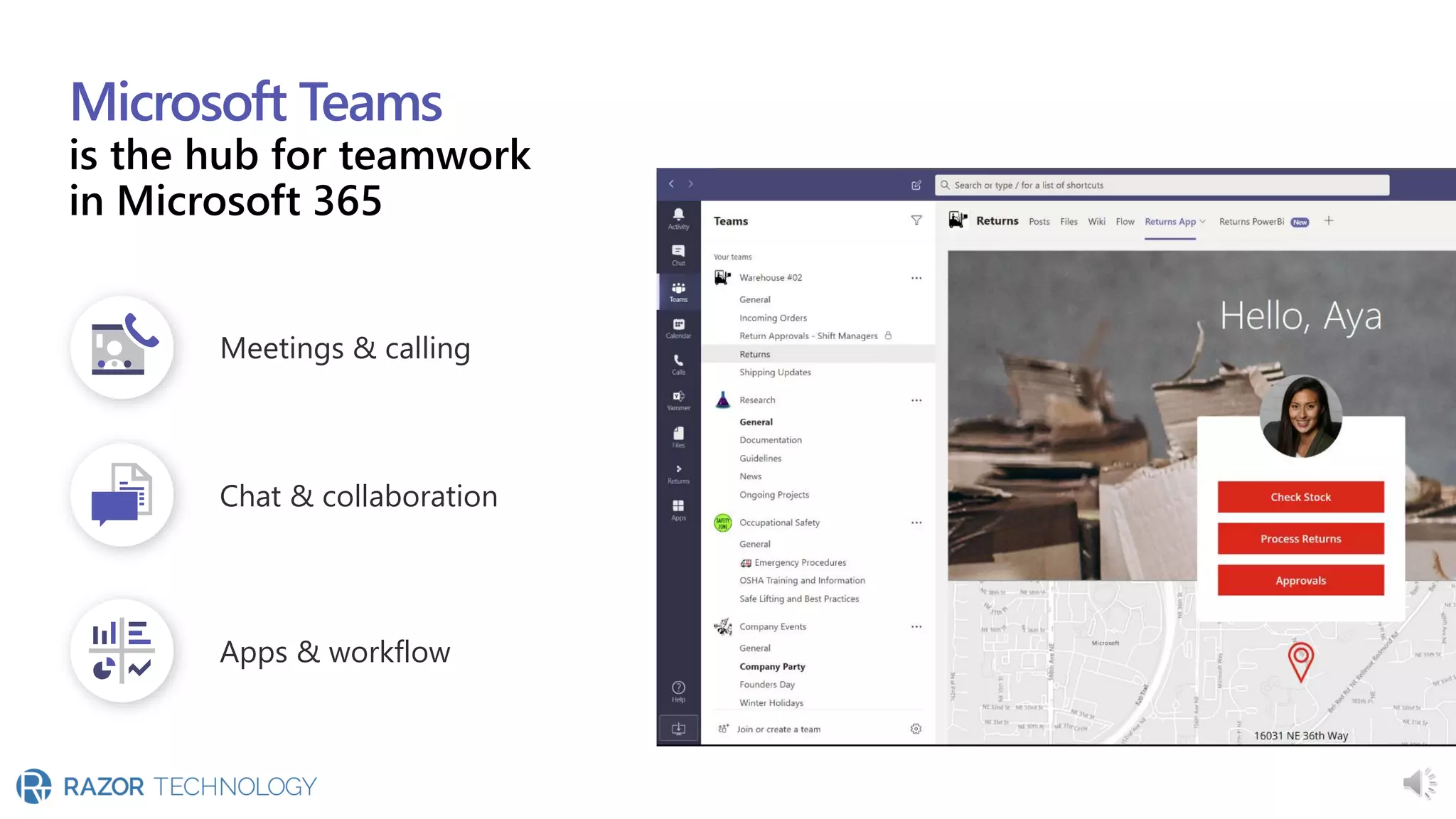Click the Returns channel avatar in header
The image size is (1456, 819).
click(x=958, y=220)
